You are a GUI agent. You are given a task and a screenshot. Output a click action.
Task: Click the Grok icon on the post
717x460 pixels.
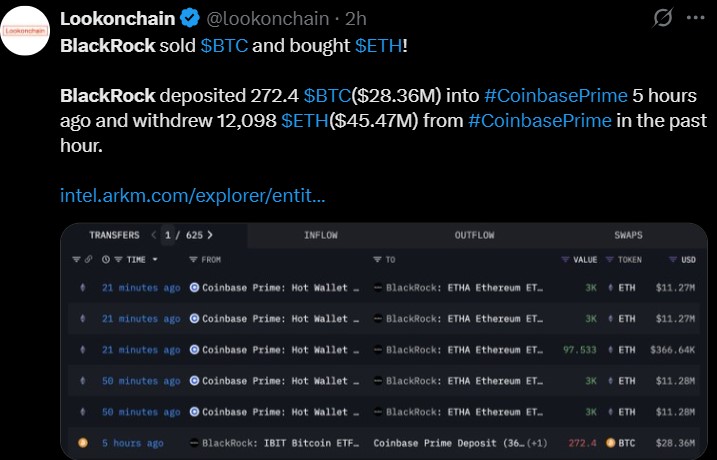pos(661,18)
